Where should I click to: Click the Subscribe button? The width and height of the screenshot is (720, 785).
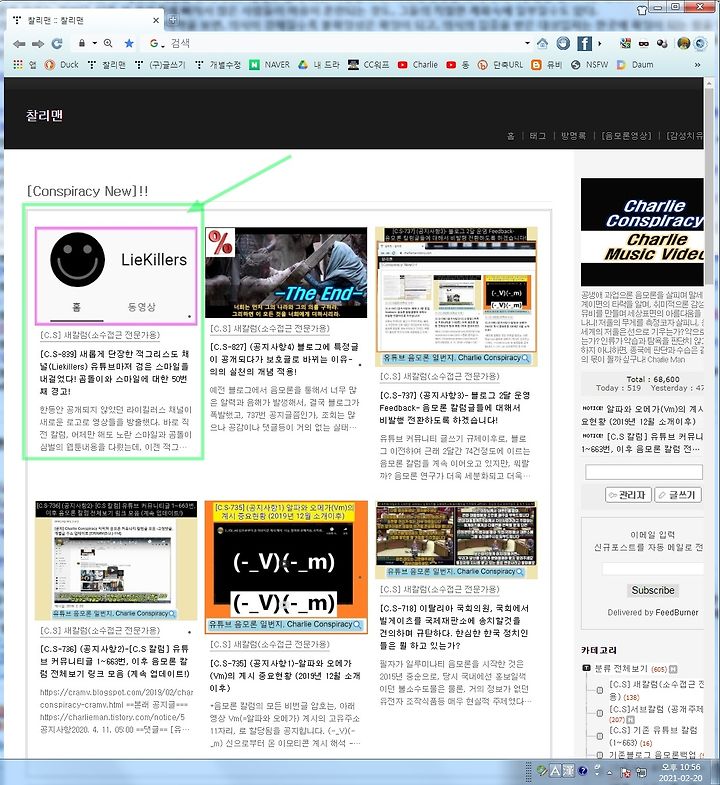click(653, 590)
